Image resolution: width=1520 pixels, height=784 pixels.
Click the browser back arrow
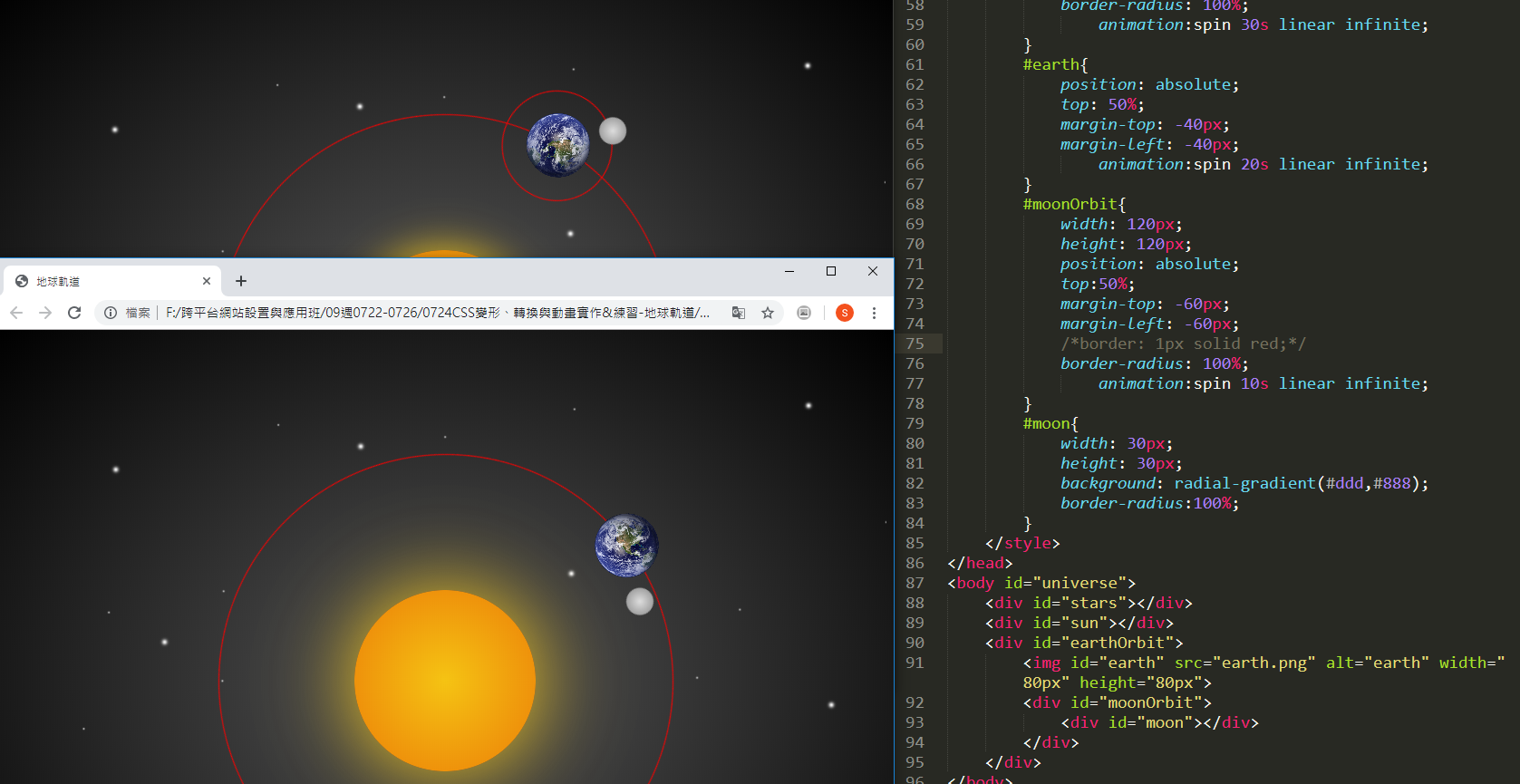tap(16, 313)
